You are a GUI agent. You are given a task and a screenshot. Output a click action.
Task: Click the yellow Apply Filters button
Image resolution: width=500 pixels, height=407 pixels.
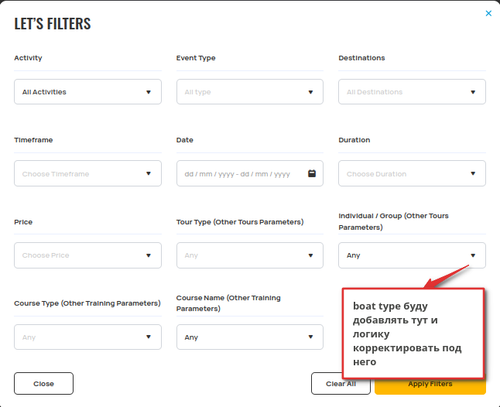(x=430, y=387)
